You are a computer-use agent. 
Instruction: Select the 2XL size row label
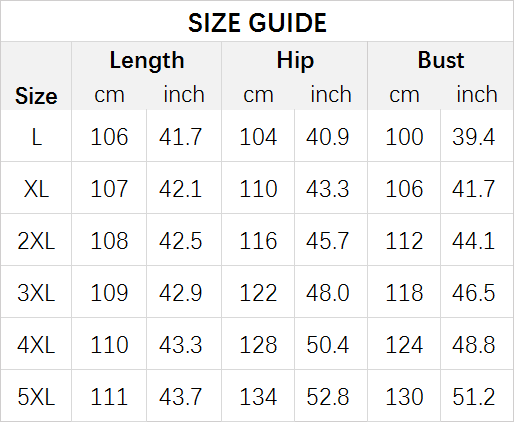coord(36,241)
